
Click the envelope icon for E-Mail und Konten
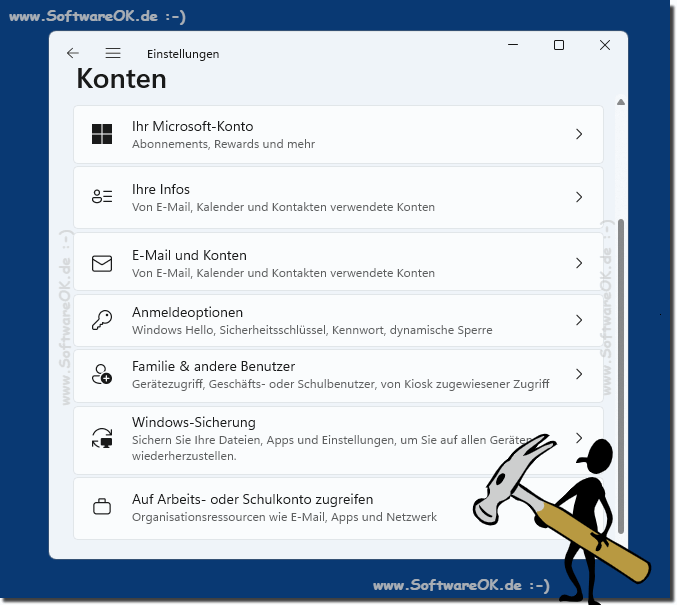click(102, 263)
